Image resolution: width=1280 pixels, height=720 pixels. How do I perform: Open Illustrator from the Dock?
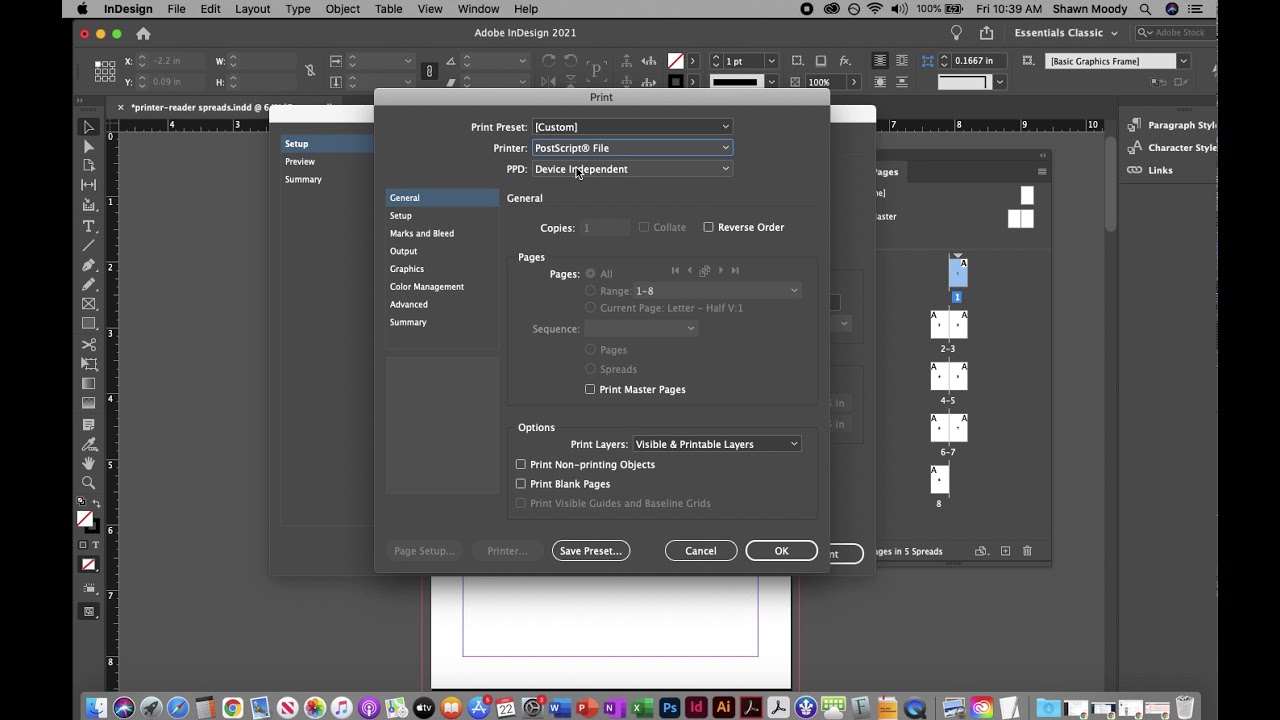click(723, 708)
